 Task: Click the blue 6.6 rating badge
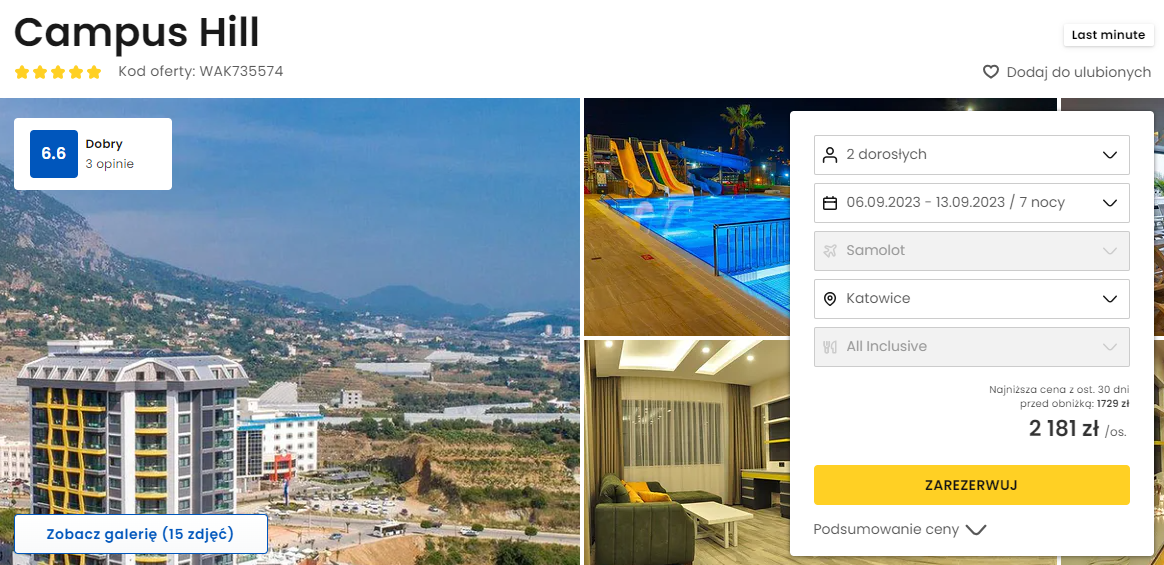pyautogui.click(x=53, y=154)
